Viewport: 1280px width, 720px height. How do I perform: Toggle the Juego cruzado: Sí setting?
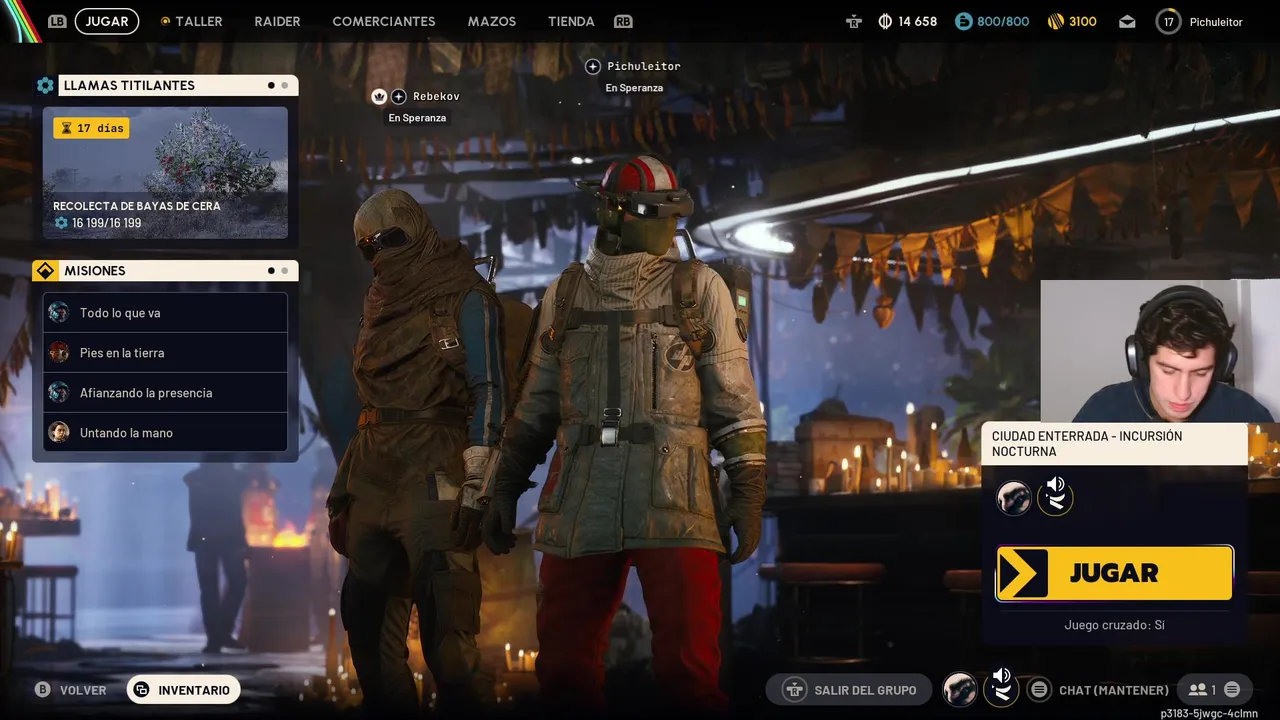point(1114,625)
